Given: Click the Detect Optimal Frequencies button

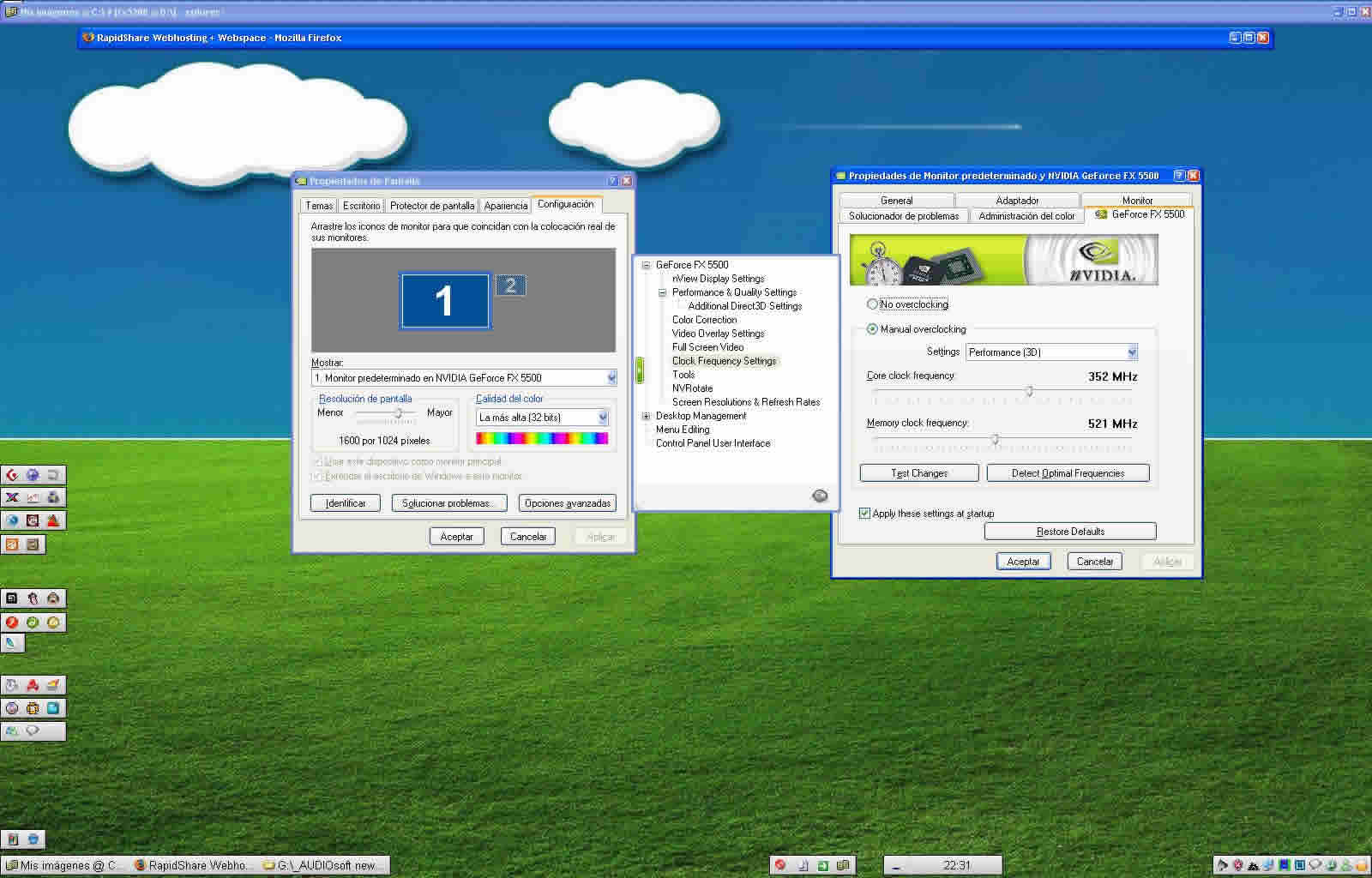Looking at the screenshot, I should point(1068,473).
